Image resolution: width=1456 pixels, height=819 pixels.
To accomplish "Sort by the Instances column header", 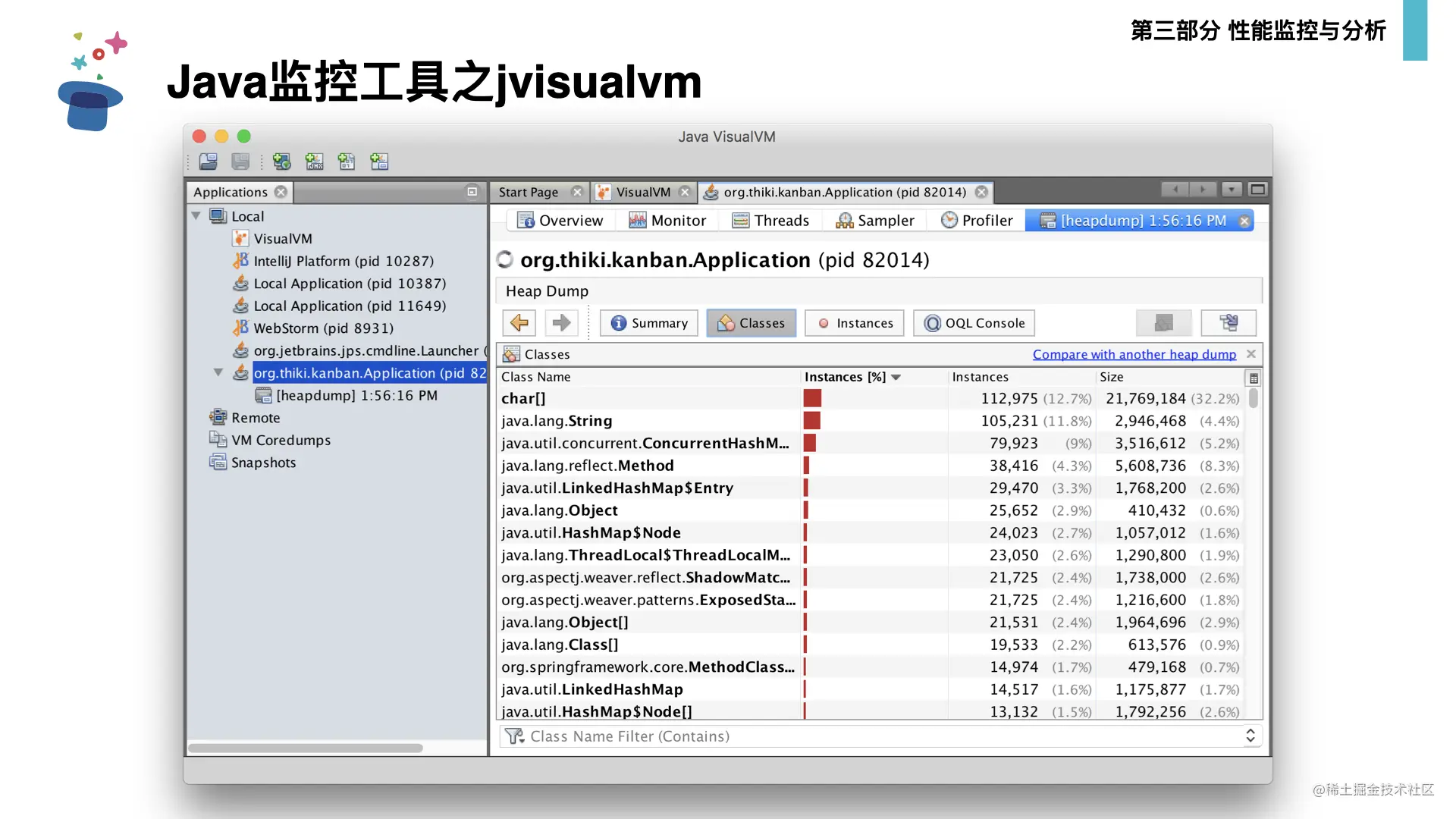I will tap(1021, 377).
